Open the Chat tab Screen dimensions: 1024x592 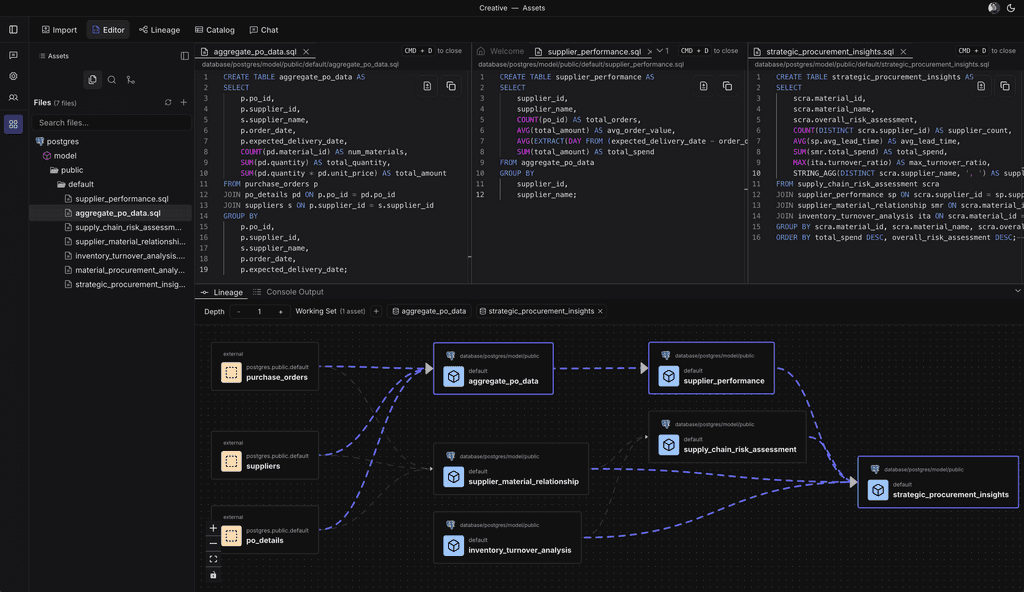262,30
